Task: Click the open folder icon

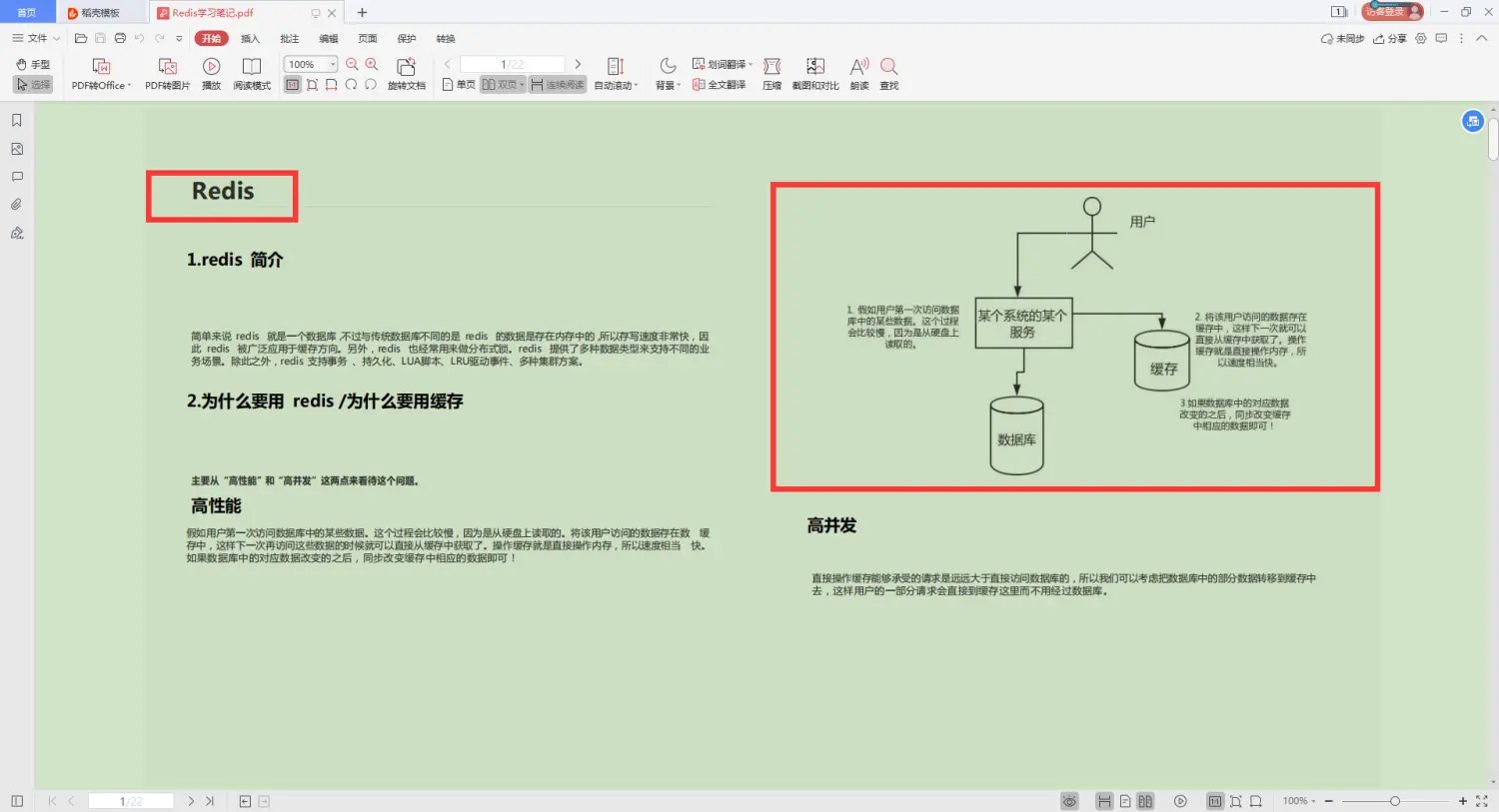Action: pyautogui.click(x=81, y=38)
